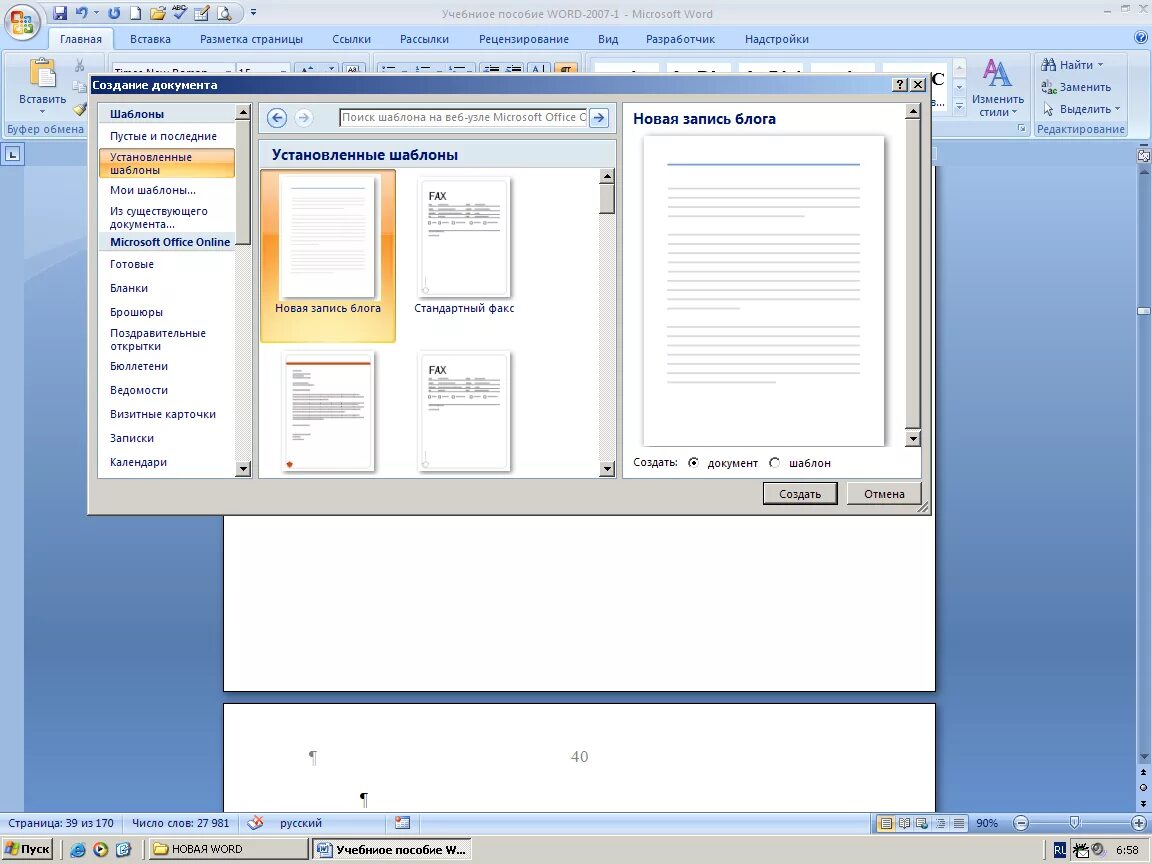Select the Рассылки ribbon tab
The width and height of the screenshot is (1152, 864).
[425, 39]
